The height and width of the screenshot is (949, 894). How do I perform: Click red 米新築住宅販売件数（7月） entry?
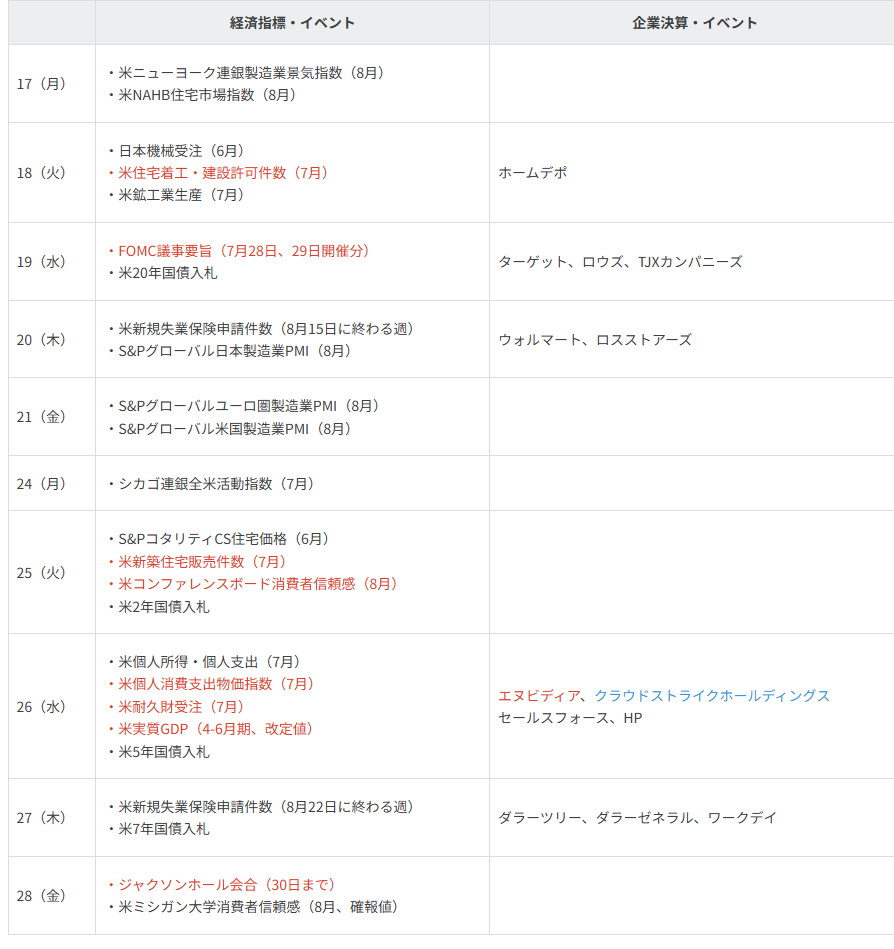tap(197, 562)
